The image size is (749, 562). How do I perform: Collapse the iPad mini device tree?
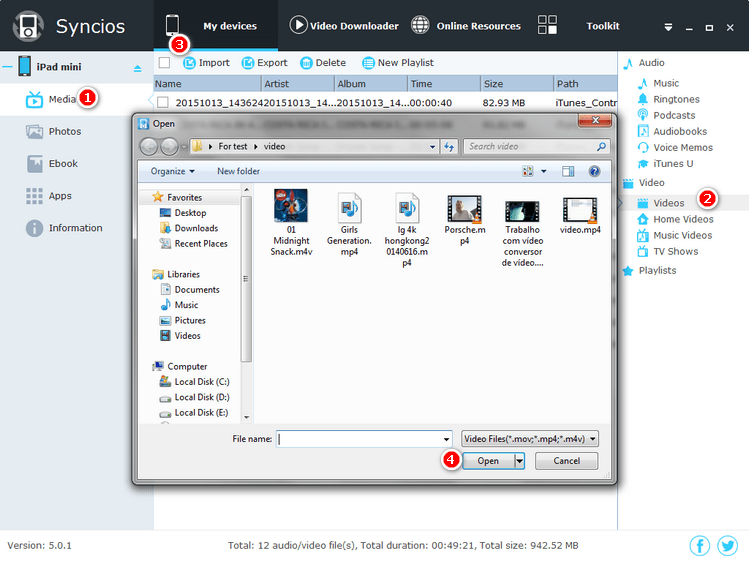pos(7,67)
